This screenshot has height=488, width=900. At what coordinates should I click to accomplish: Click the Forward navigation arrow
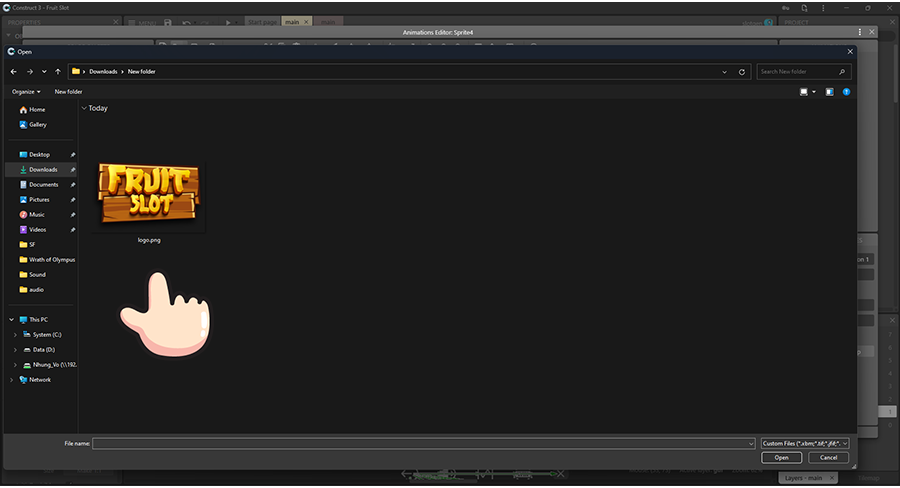(29, 72)
